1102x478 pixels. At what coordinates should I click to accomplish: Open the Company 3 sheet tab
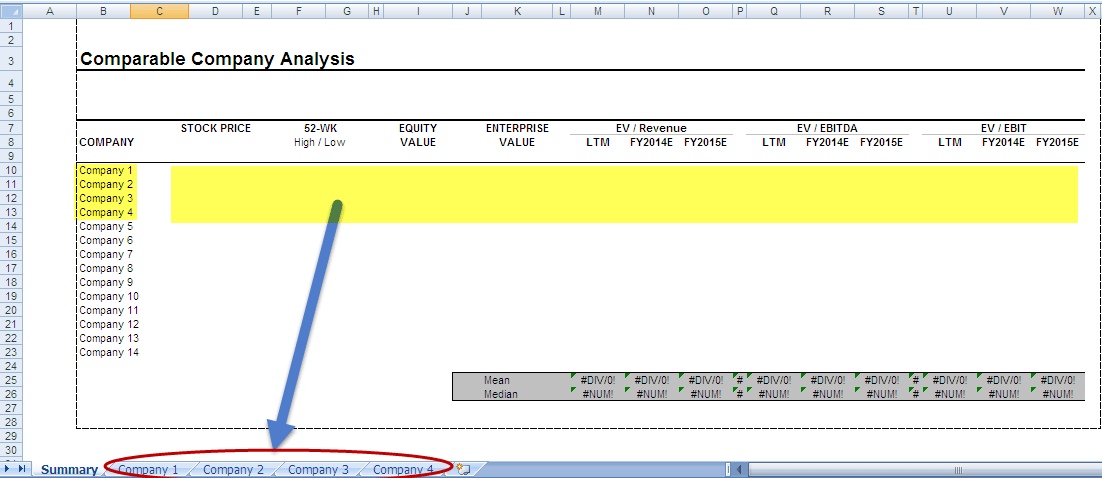[318, 470]
